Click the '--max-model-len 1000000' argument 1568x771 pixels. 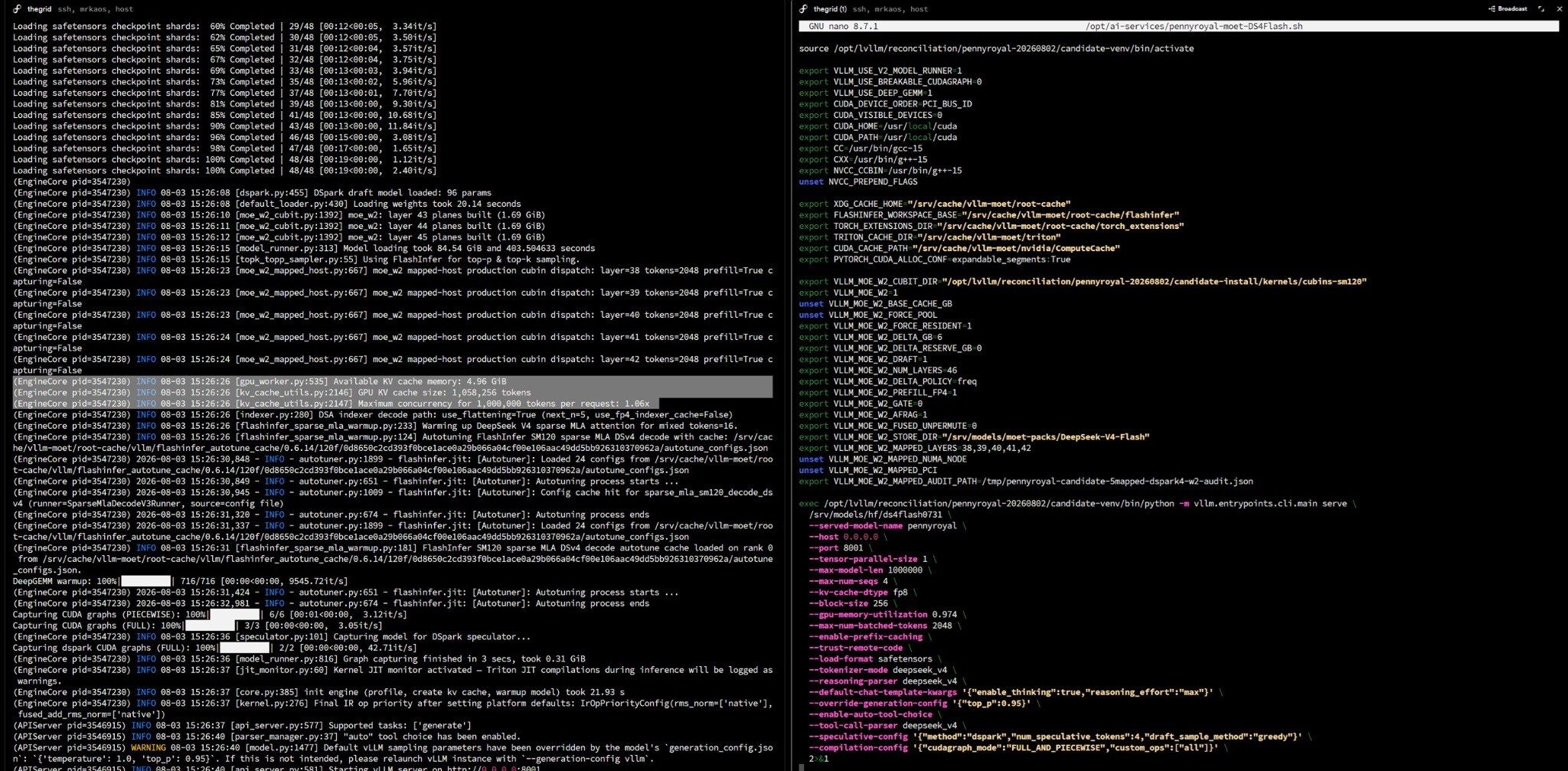tap(865, 570)
